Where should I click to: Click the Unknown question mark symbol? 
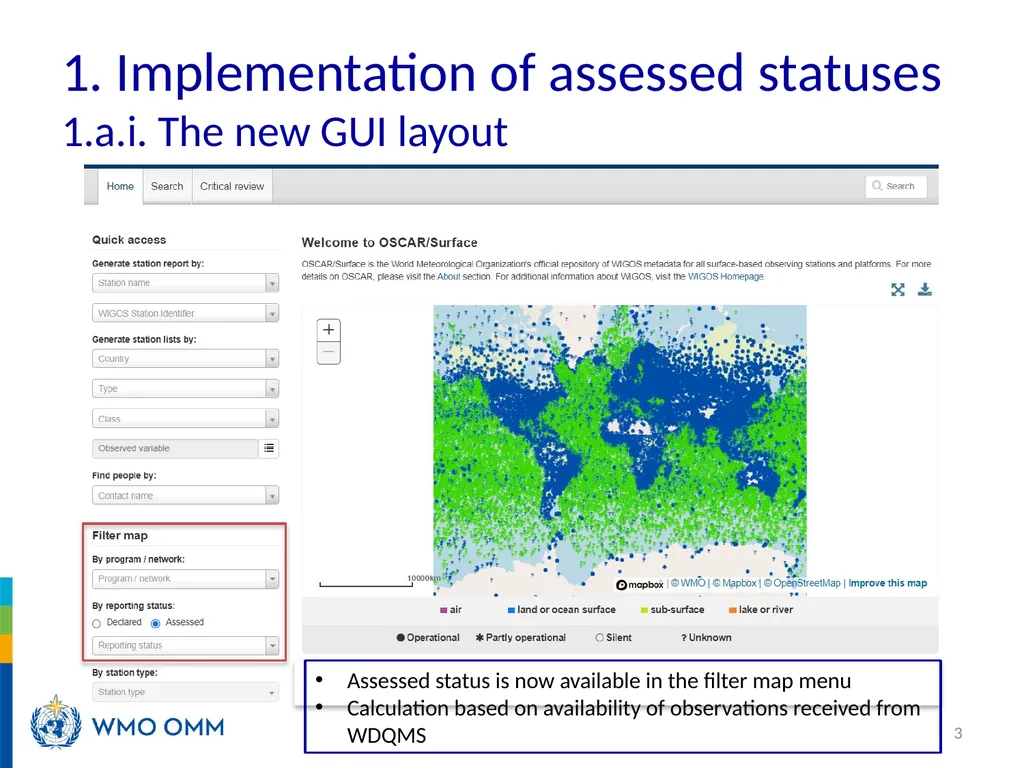tap(684, 638)
